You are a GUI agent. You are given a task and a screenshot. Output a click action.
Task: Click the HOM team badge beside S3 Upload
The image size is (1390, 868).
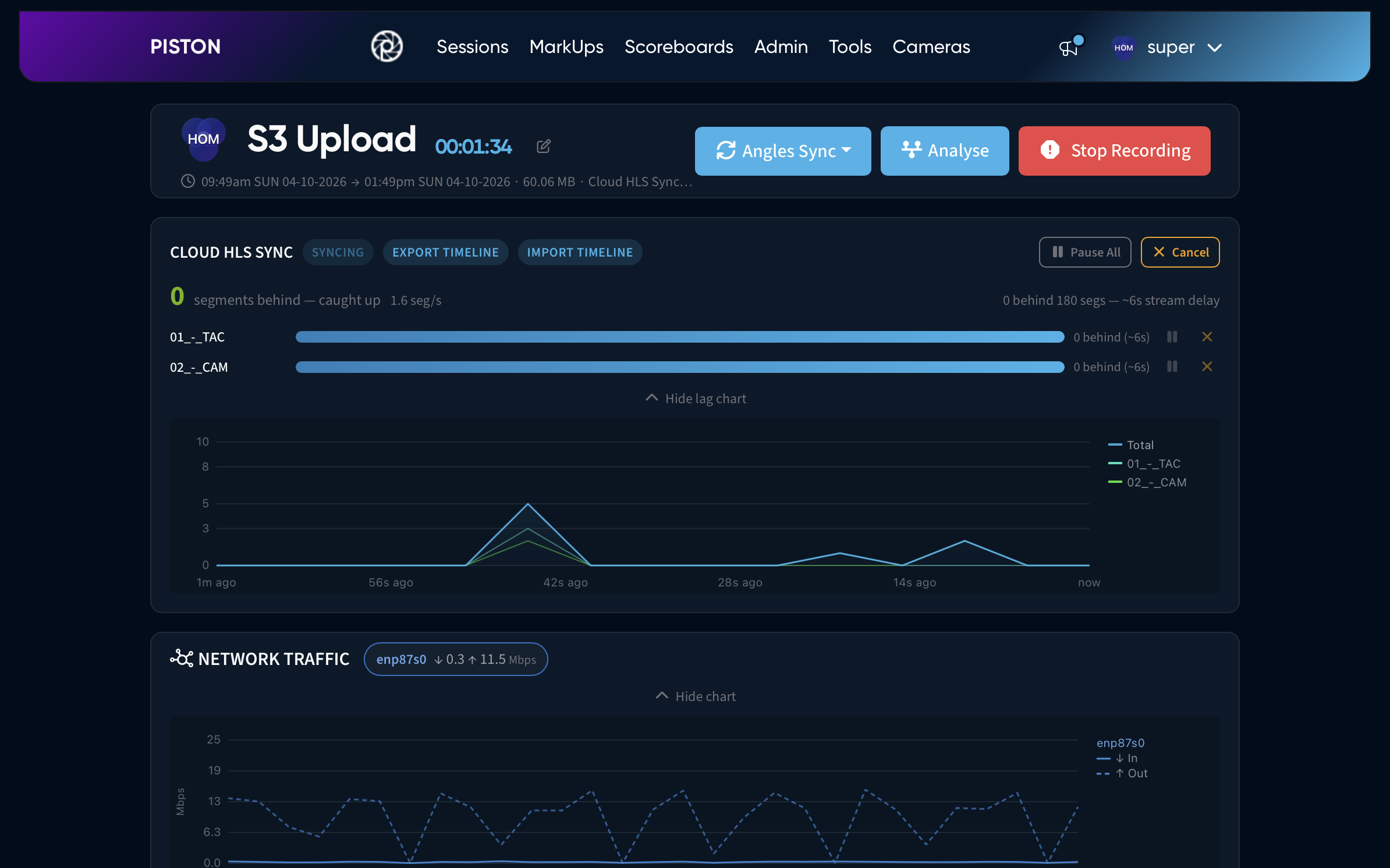pos(203,139)
